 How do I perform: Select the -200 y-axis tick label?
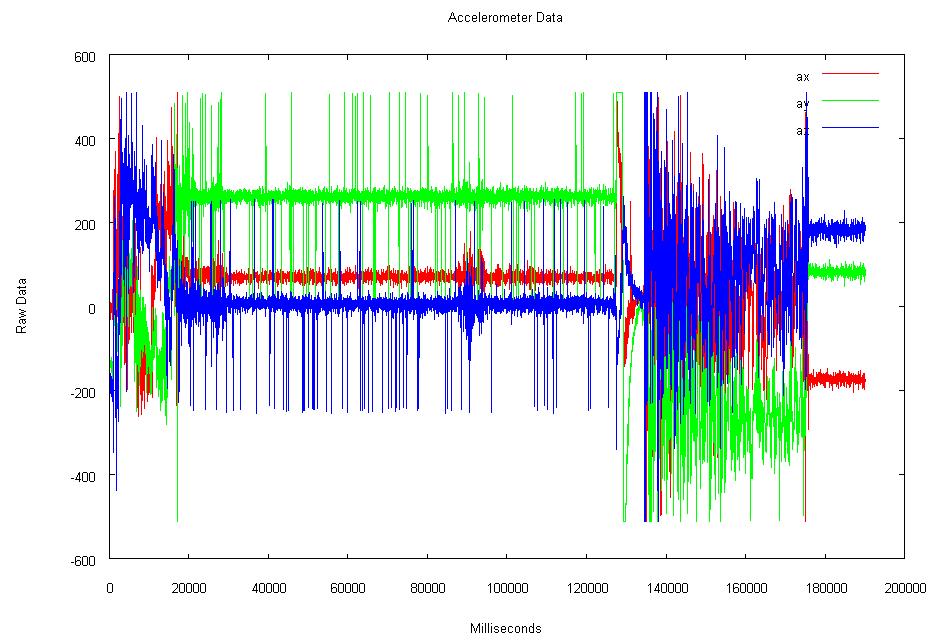click(83, 392)
